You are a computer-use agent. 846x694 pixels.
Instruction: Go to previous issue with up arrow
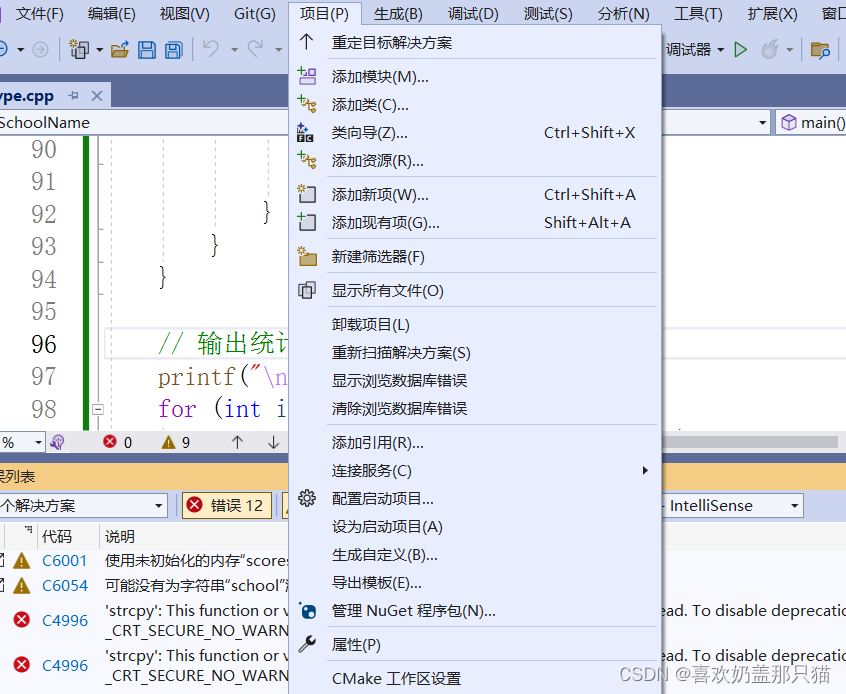(x=237, y=443)
